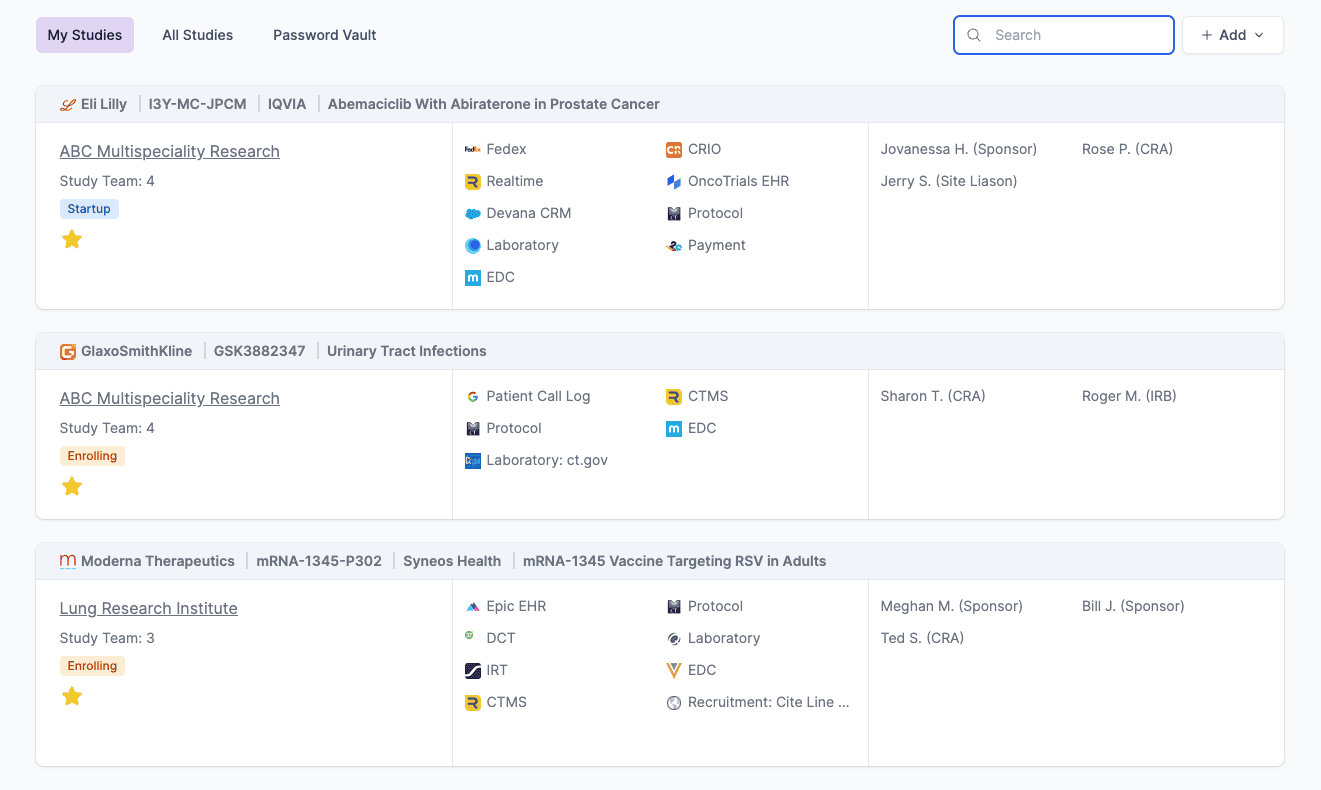
Task: Click the CTMS icon in GlaxoSmithKline study
Action: pyautogui.click(x=674, y=396)
